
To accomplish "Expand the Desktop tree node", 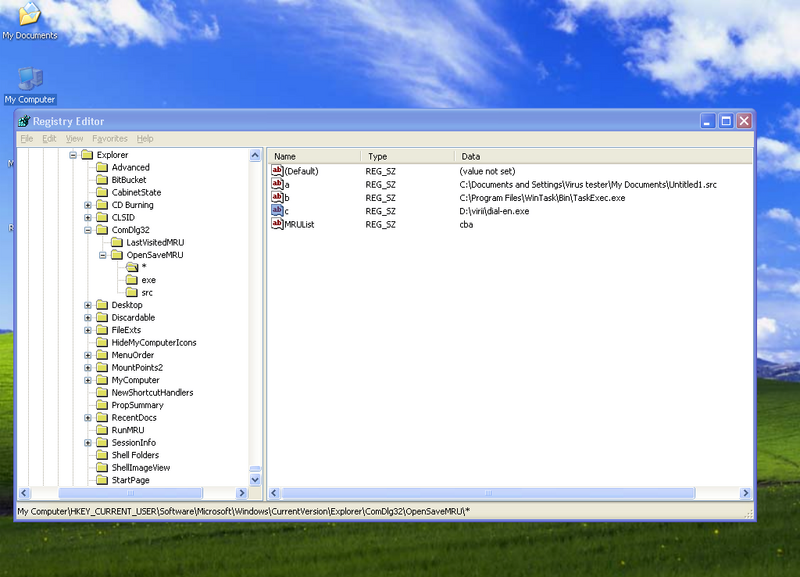I will pyautogui.click(x=88, y=305).
